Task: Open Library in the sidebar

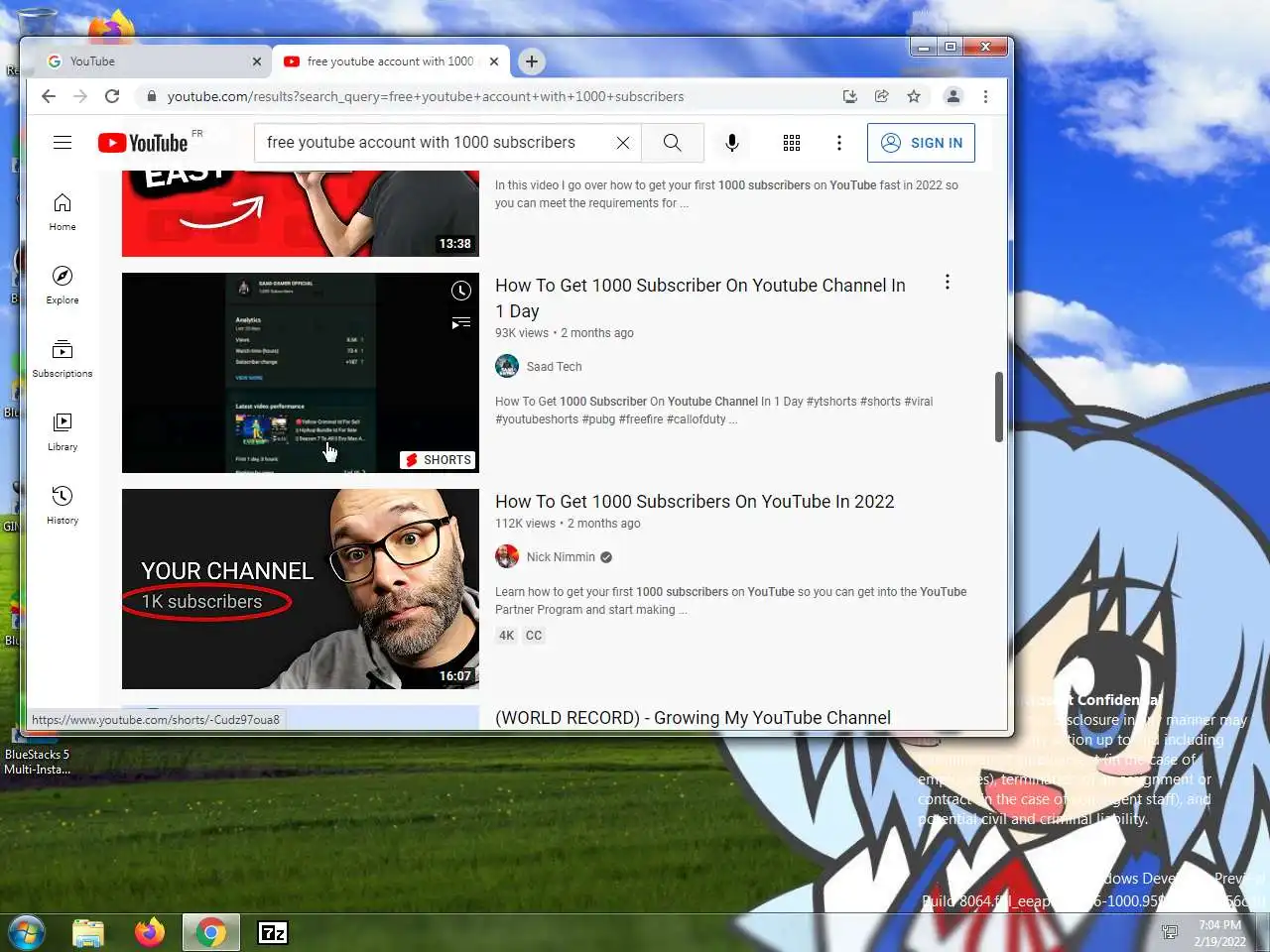Action: pos(63,432)
